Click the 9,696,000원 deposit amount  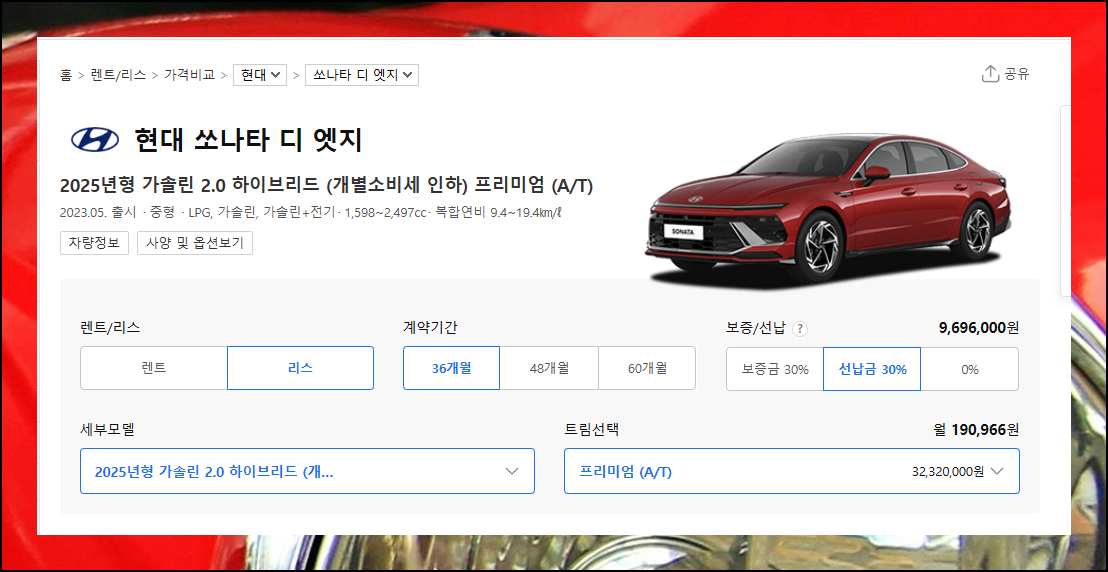pyautogui.click(x=979, y=328)
